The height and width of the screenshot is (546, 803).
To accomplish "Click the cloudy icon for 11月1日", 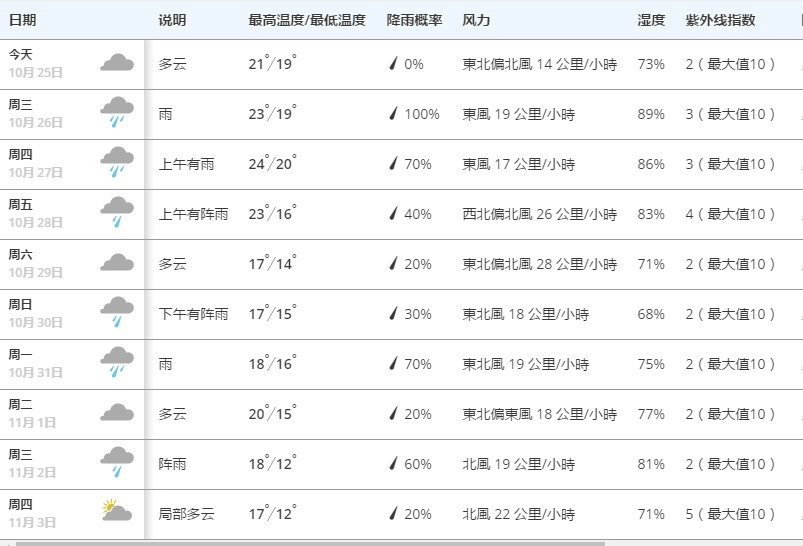I will pyautogui.click(x=117, y=413).
